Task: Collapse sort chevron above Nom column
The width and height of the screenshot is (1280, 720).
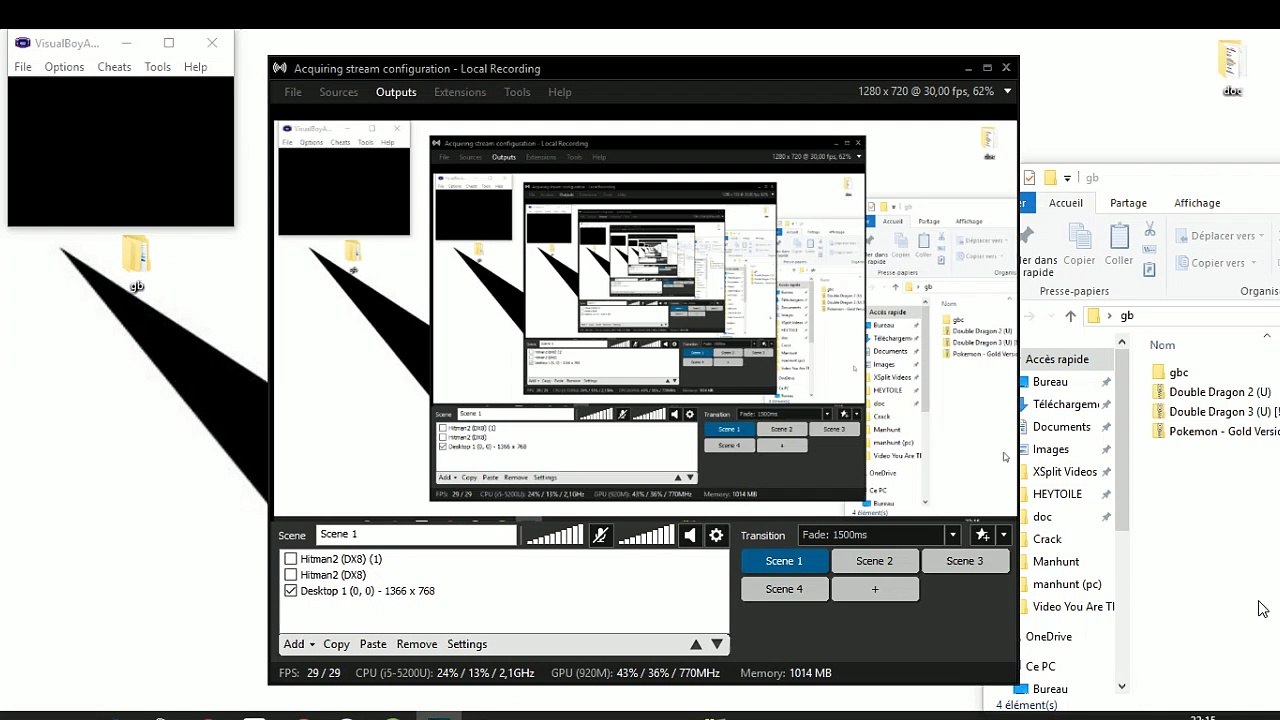Action: tap(1267, 336)
